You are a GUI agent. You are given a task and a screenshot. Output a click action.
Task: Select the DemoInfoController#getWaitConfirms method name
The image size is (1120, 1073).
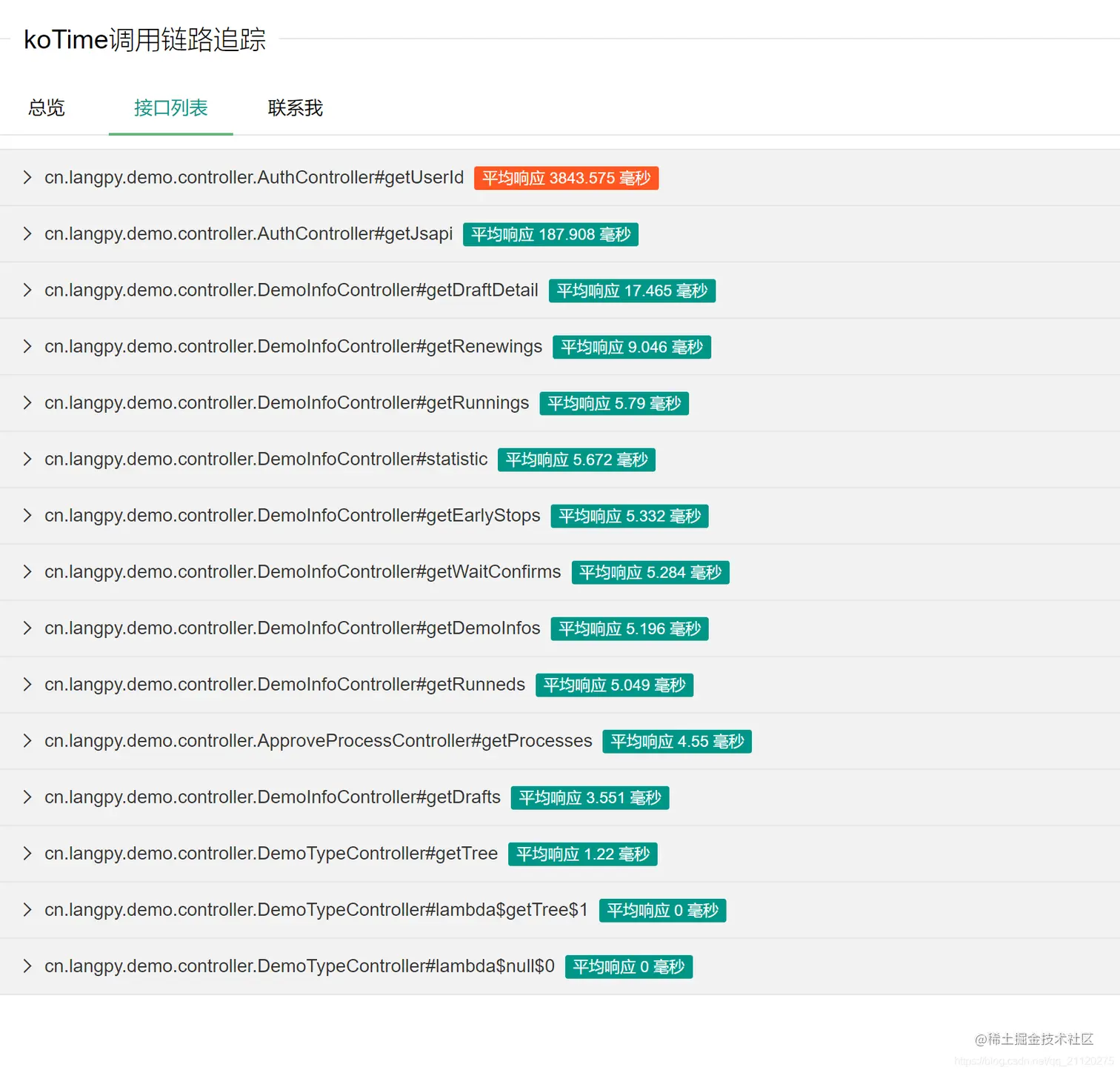click(303, 572)
